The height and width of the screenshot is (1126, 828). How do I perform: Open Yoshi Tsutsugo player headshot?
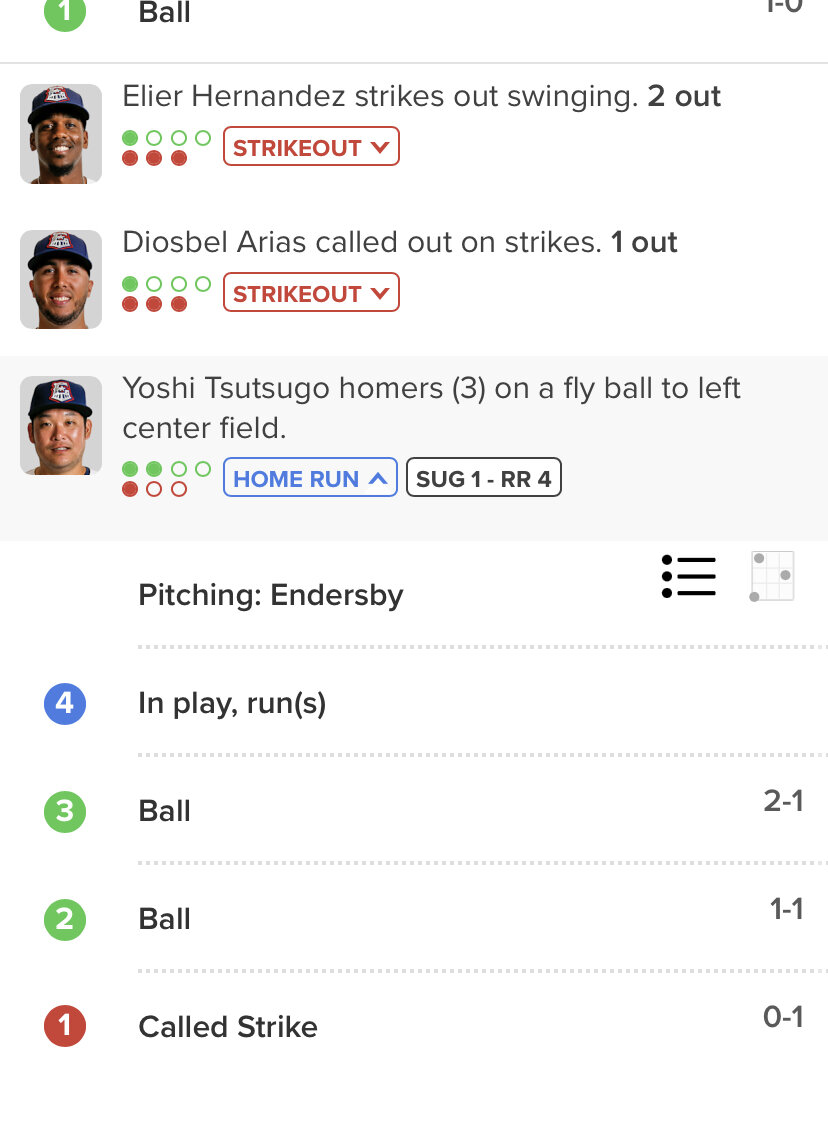pyautogui.click(x=61, y=426)
